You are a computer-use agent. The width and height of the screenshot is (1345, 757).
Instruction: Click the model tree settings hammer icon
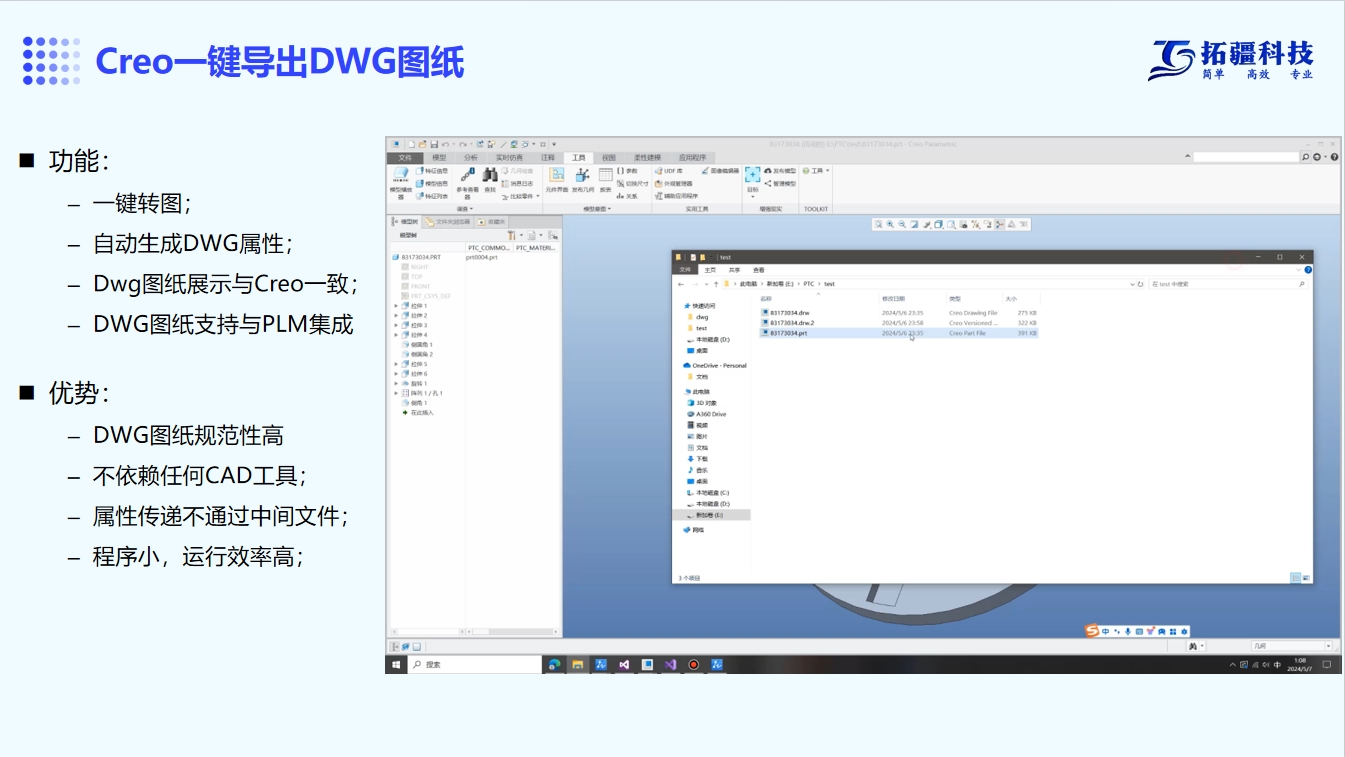pos(511,235)
